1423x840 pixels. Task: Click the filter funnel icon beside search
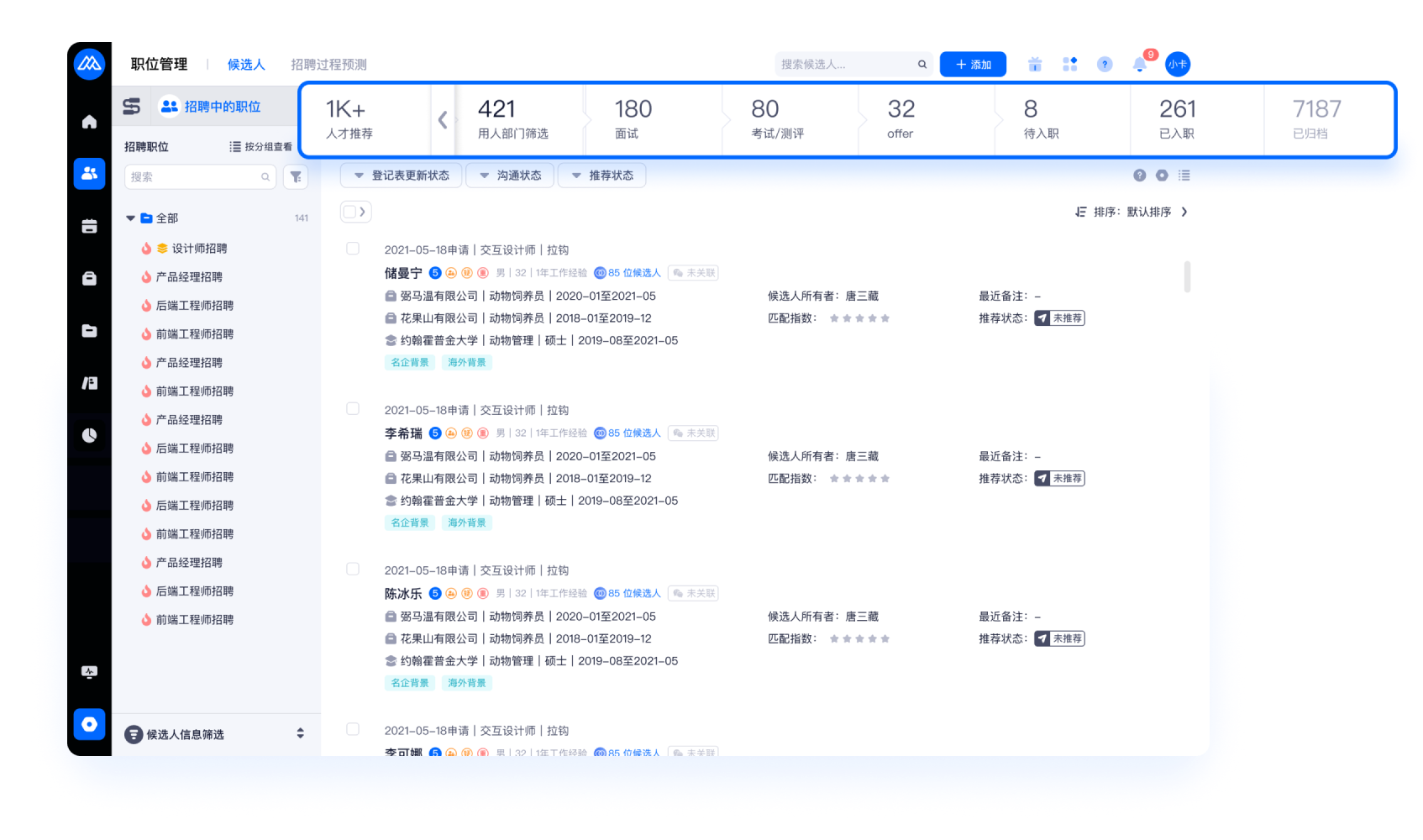click(x=296, y=177)
